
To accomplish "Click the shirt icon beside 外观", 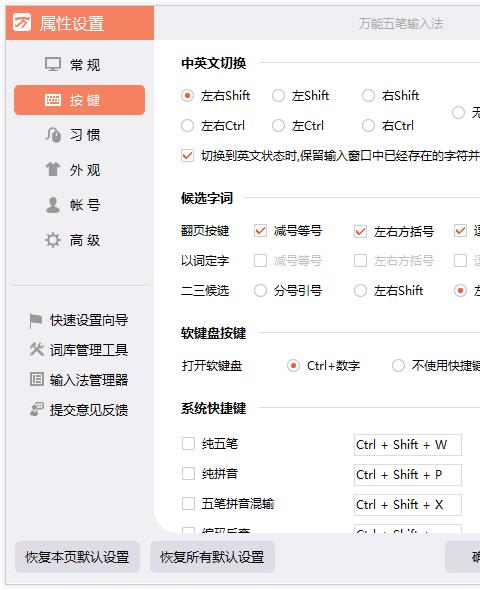I will click(53, 170).
